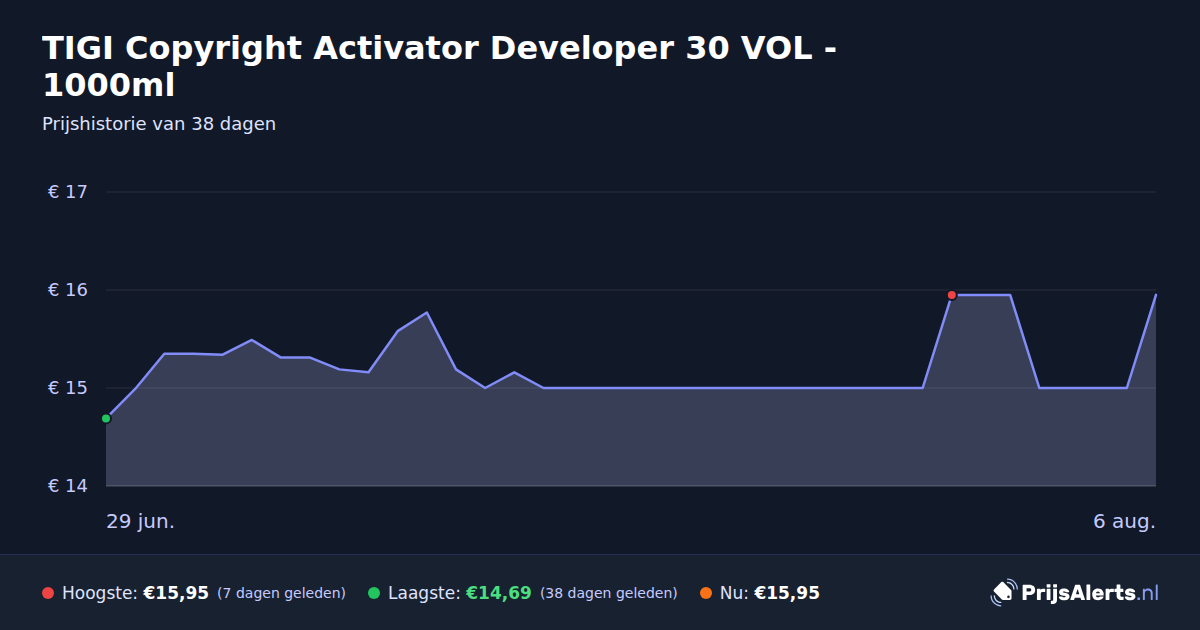The width and height of the screenshot is (1200, 630).
Task: Click the orange dot beside Nu legend
Action: (706, 593)
